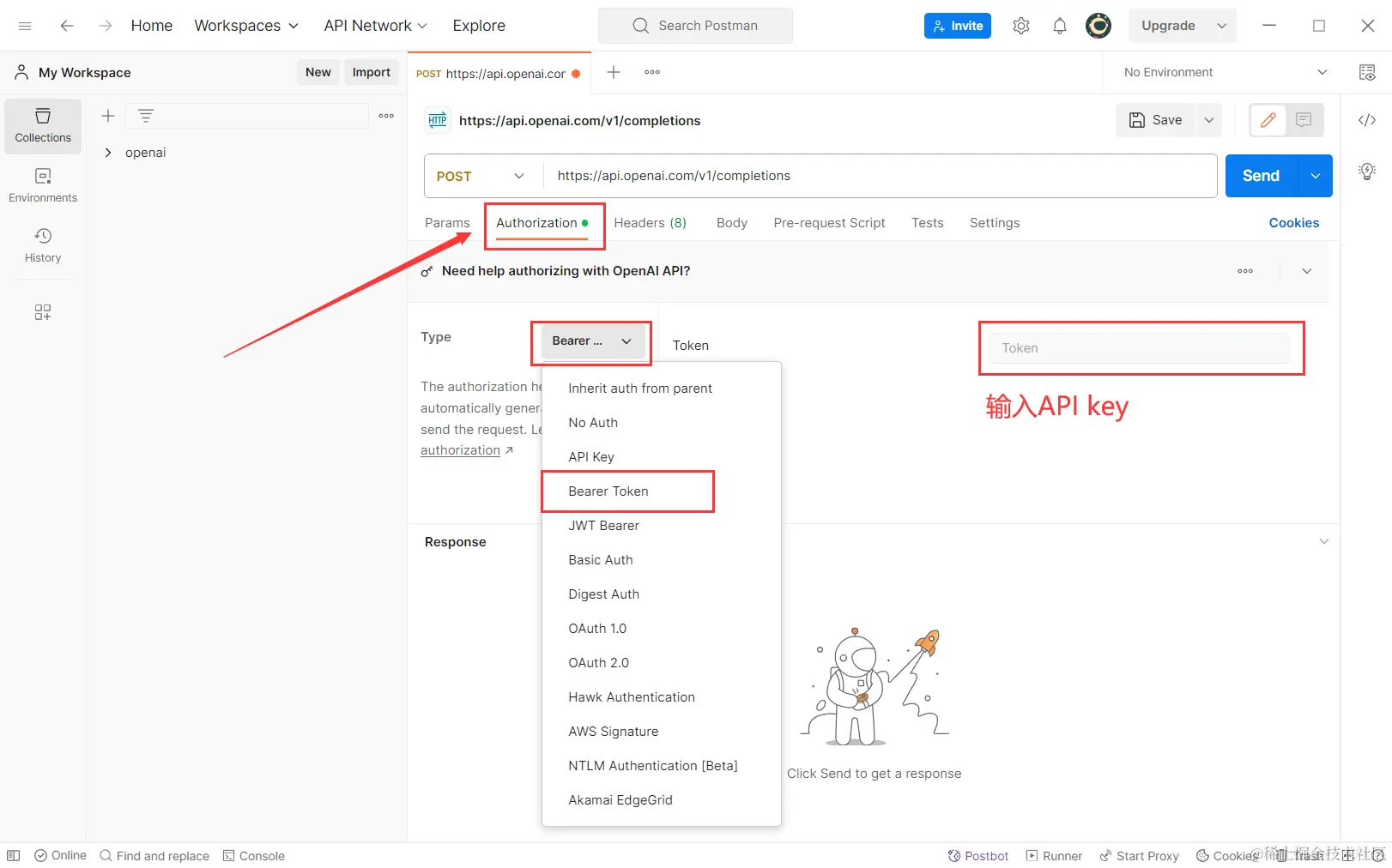This screenshot has height=868, width=1392.
Task: Expand the openai collection
Action: 108,153
